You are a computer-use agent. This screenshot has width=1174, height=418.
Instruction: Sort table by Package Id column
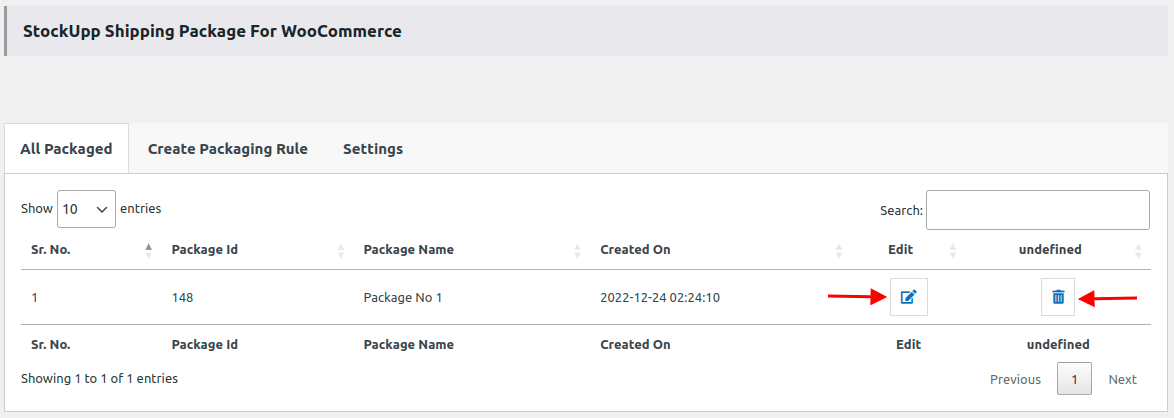pos(342,250)
